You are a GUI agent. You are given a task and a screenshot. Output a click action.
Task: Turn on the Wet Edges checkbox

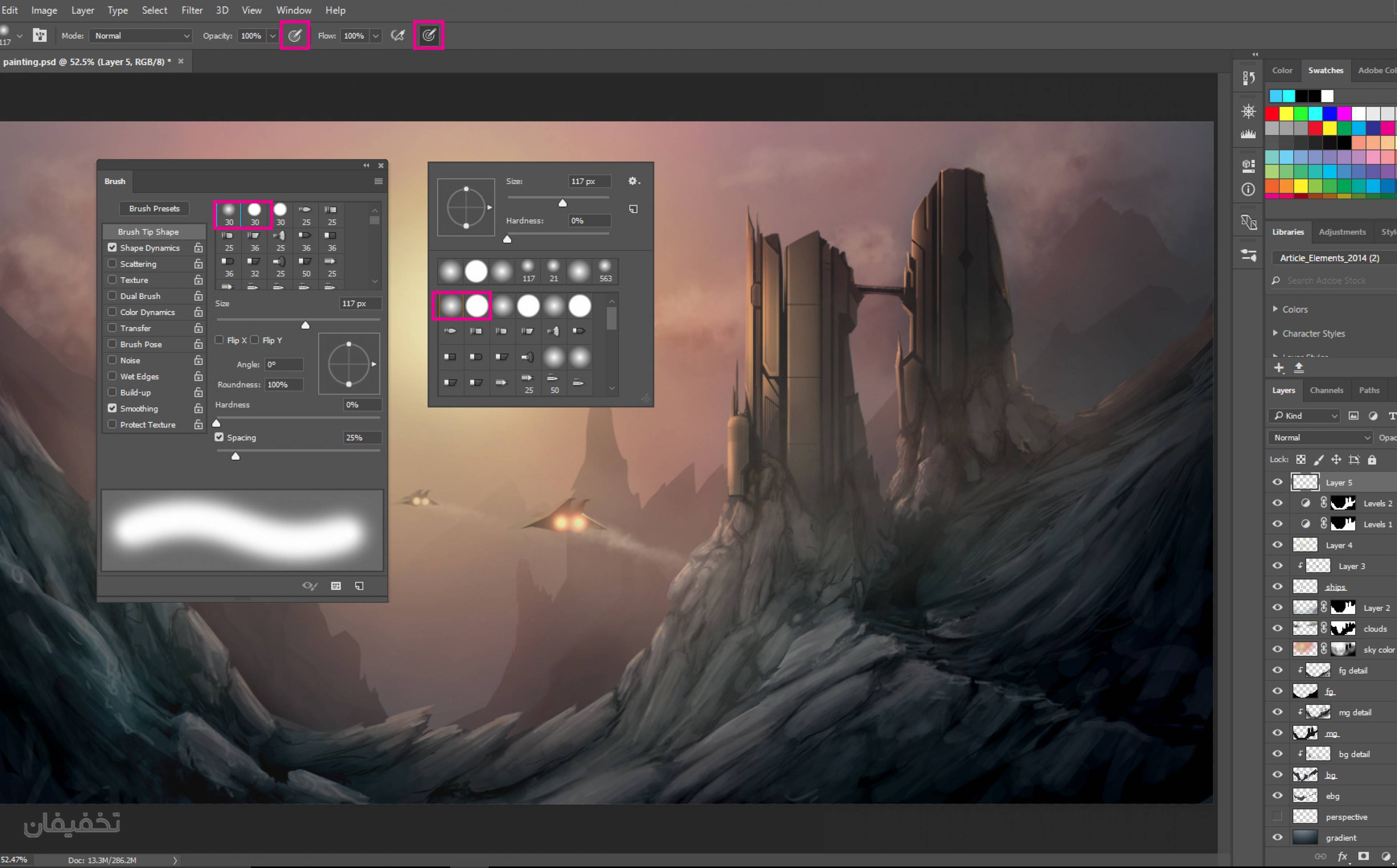click(x=112, y=376)
